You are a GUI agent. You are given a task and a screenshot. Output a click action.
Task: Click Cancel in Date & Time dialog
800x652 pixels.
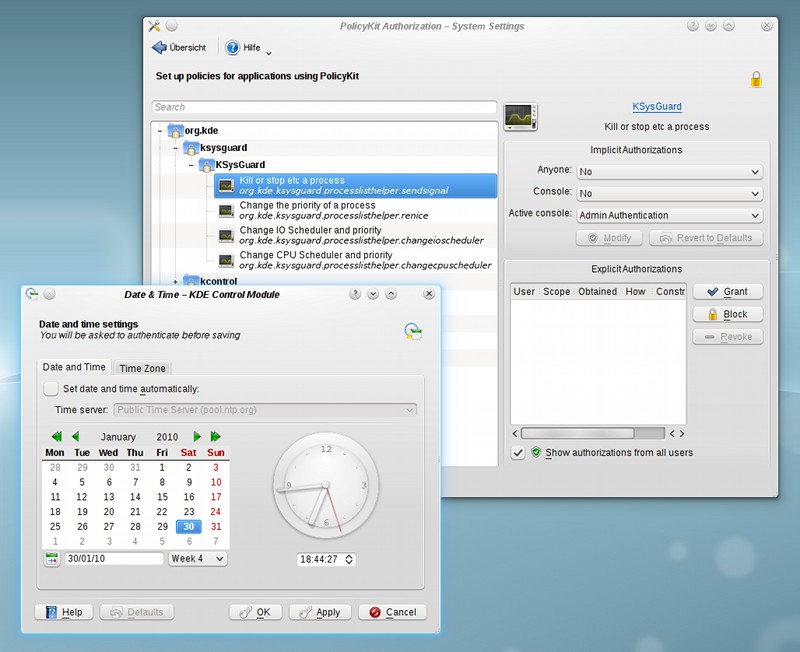[x=392, y=612]
